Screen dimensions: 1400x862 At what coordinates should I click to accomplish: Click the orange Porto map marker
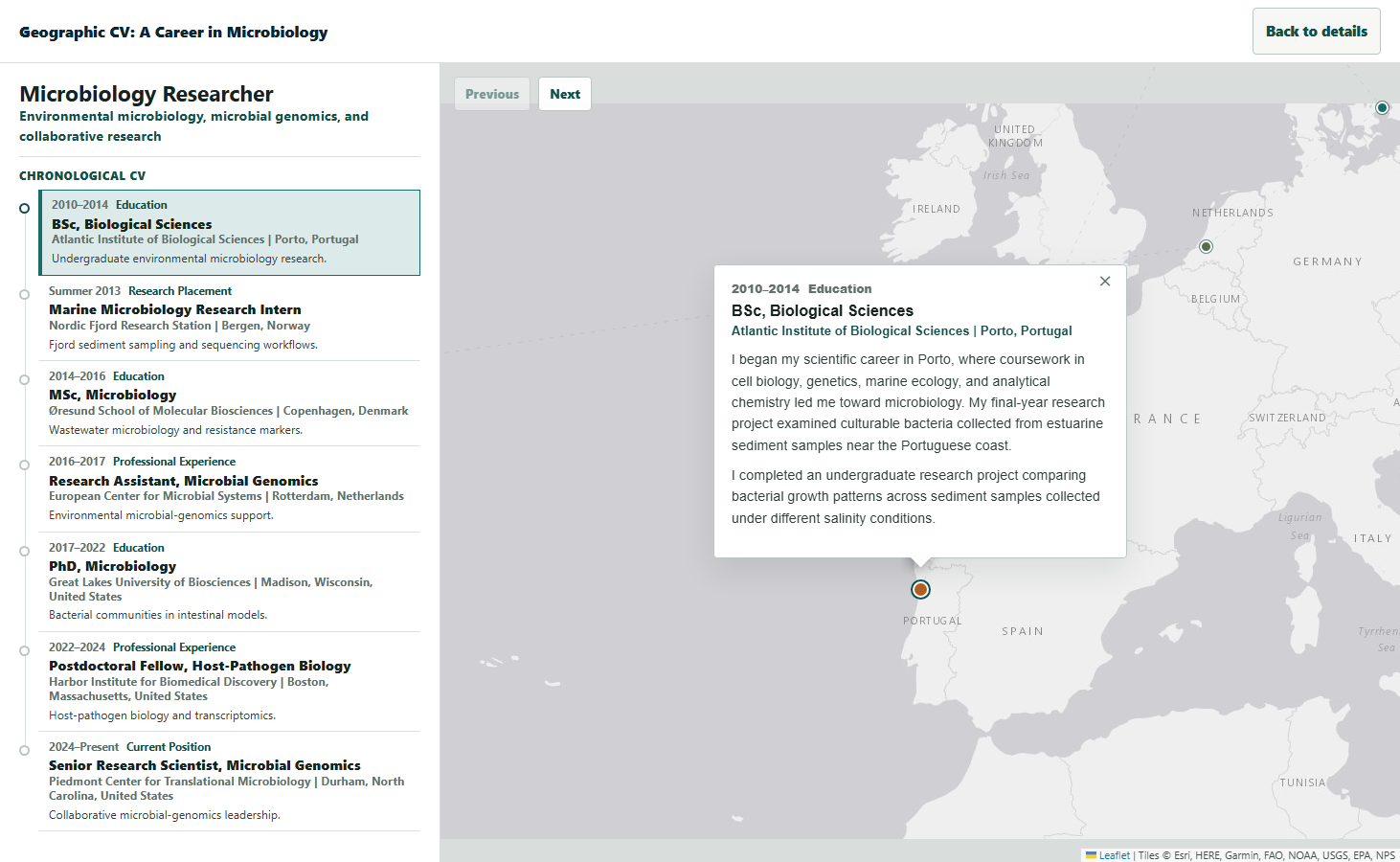coord(920,589)
